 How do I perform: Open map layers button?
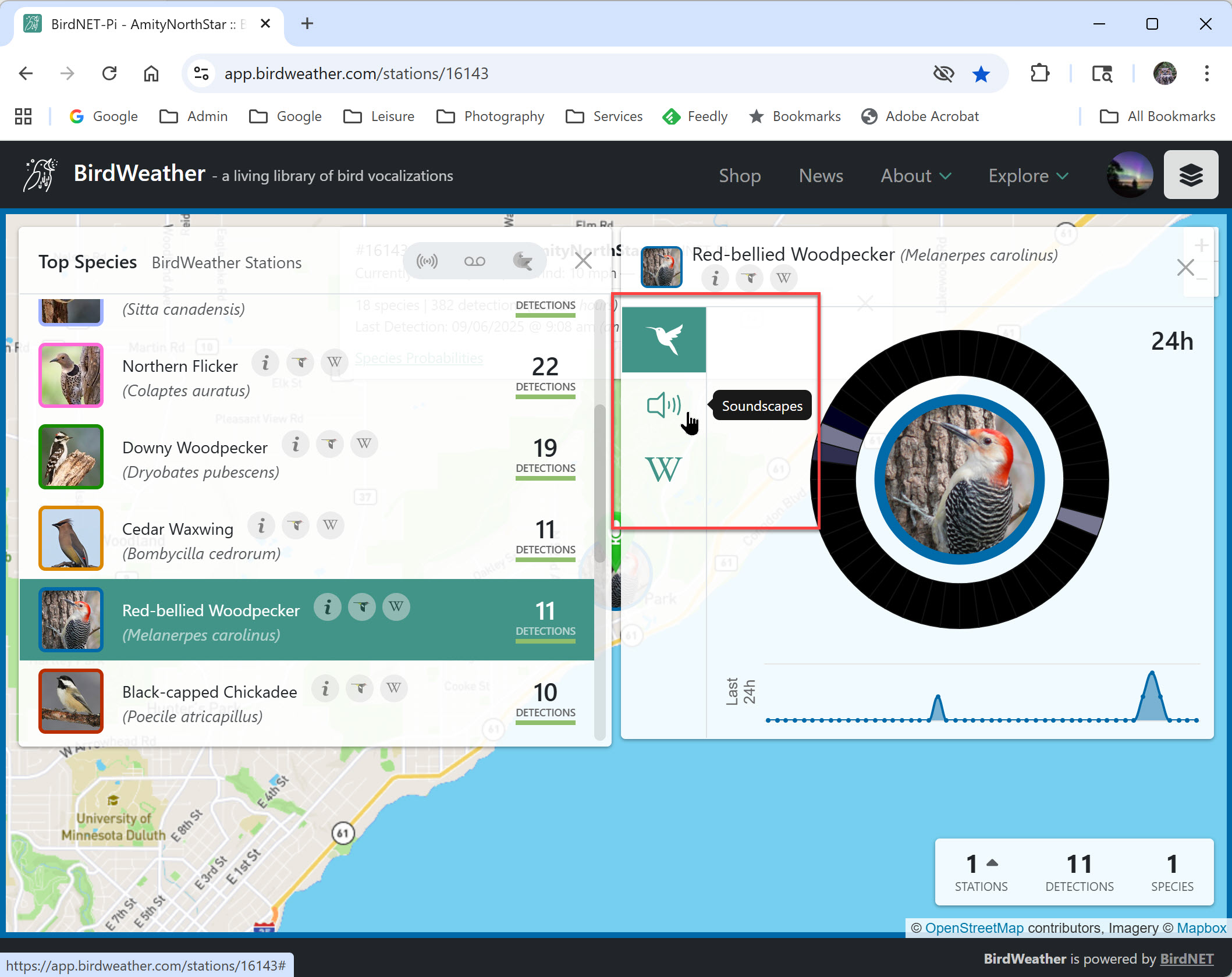tap(1190, 175)
